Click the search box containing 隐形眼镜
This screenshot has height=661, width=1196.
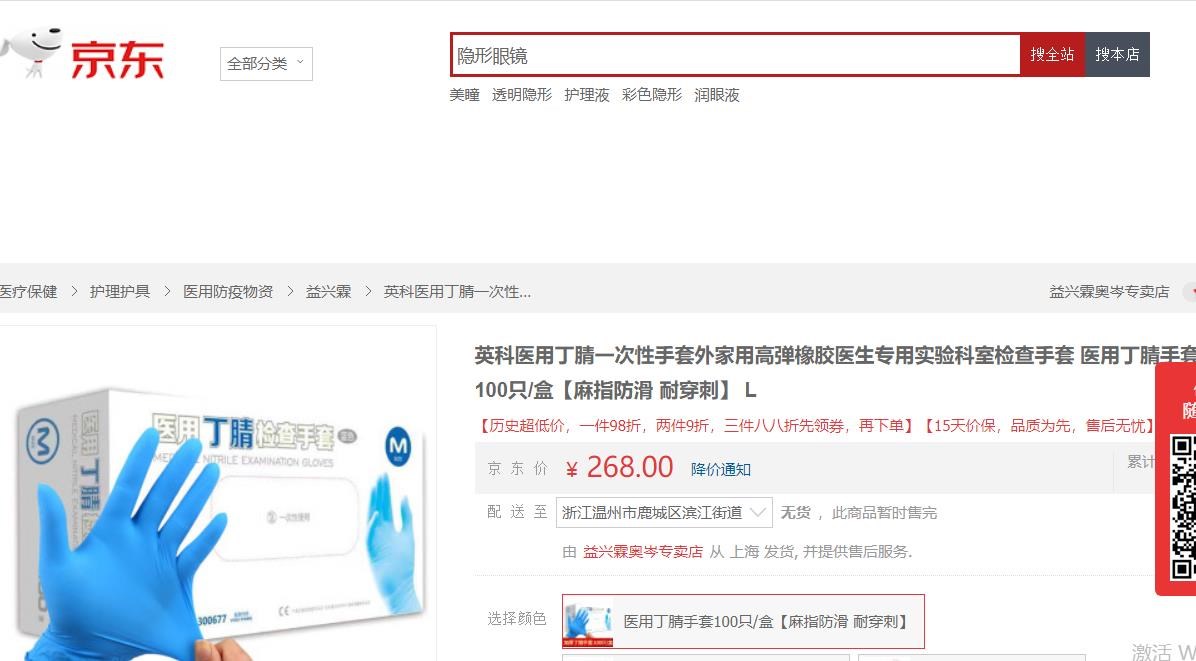click(x=735, y=55)
